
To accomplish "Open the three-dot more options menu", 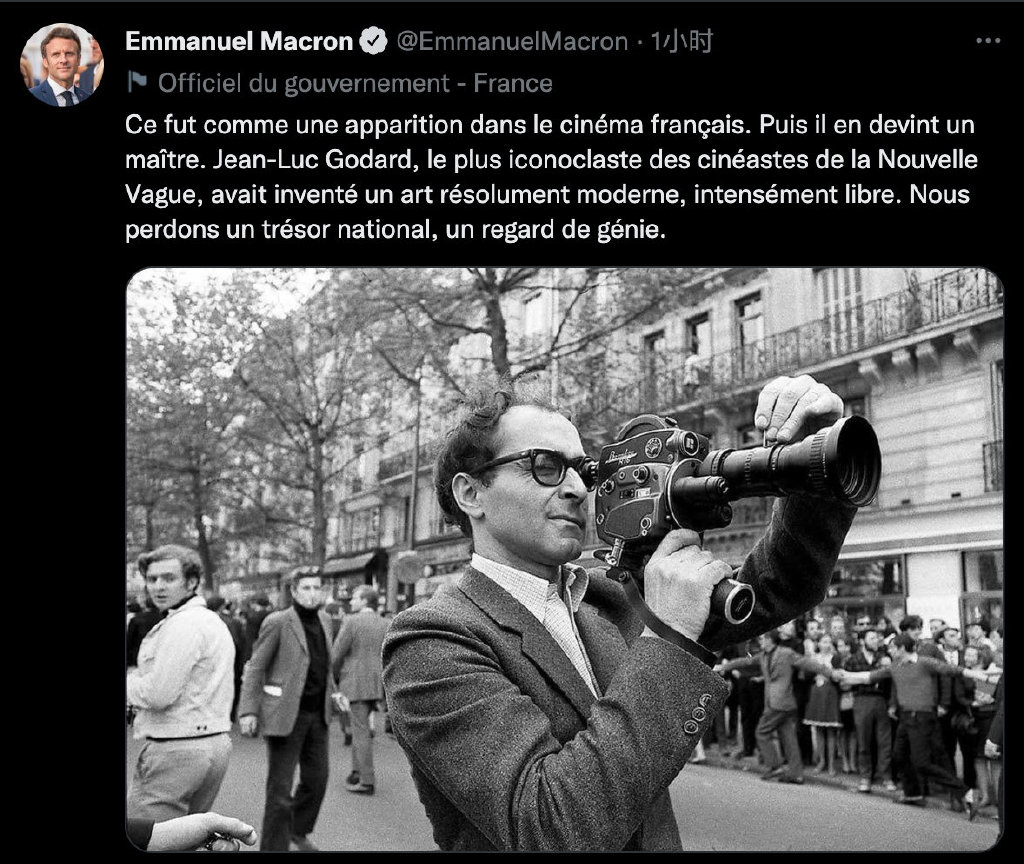I will point(987,41).
